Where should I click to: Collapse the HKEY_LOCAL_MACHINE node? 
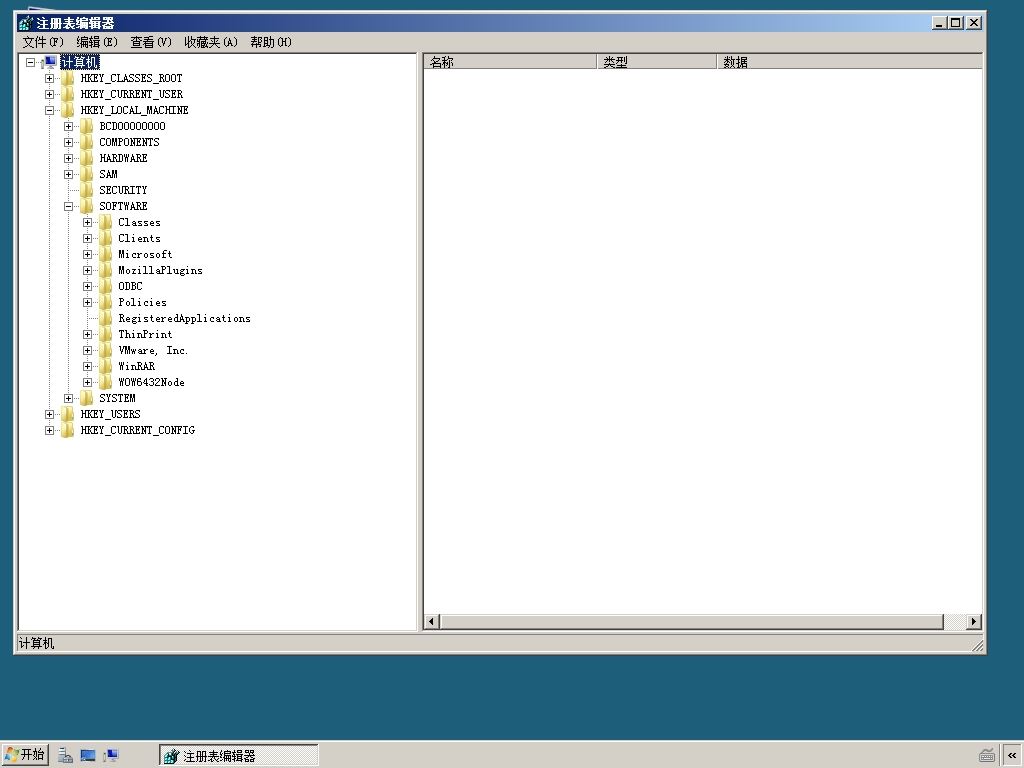pos(49,110)
